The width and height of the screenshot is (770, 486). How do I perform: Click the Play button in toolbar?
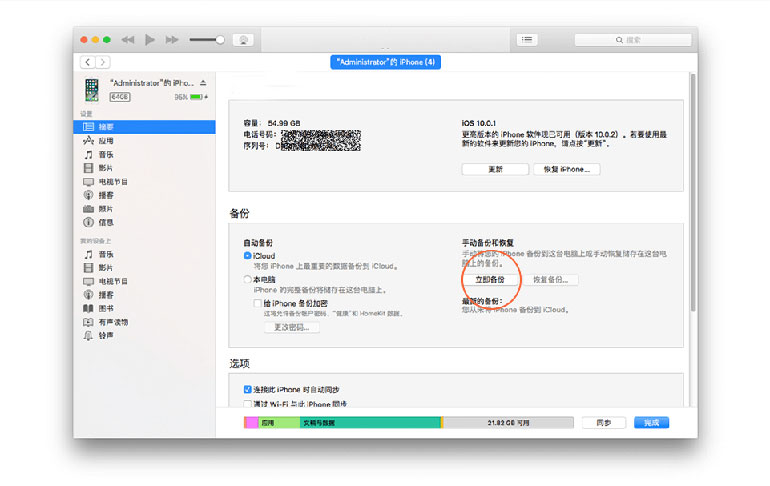click(x=150, y=39)
